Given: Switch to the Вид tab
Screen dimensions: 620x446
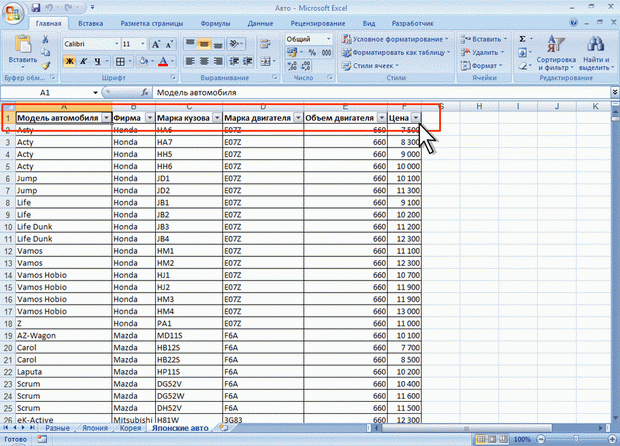Looking at the screenshot, I should pyautogui.click(x=369, y=24).
